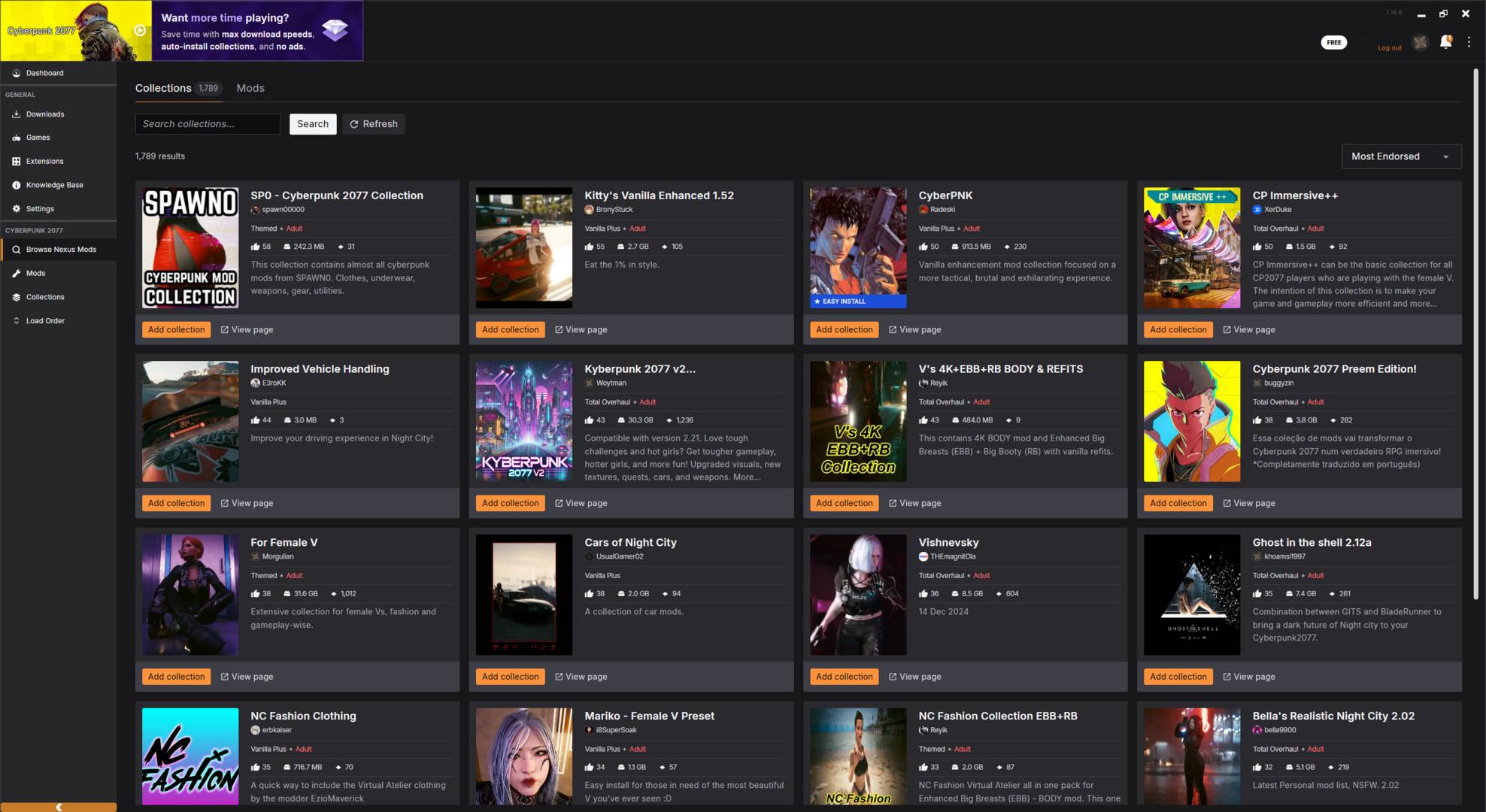
Task: Open the Downloads section in the sidebar
Action: pyautogui.click(x=45, y=114)
